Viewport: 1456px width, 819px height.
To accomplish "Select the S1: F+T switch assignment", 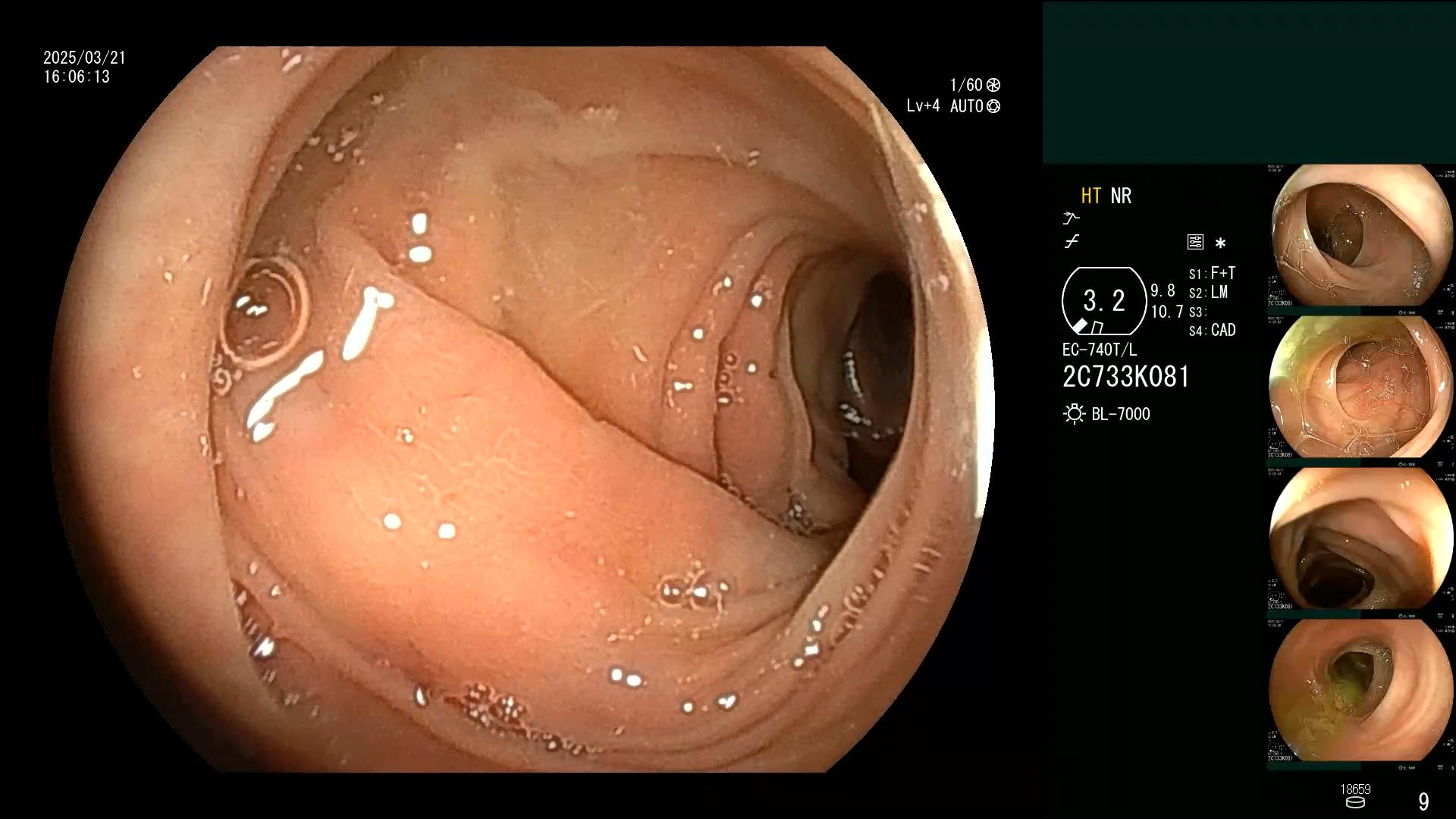I will point(1212,274).
